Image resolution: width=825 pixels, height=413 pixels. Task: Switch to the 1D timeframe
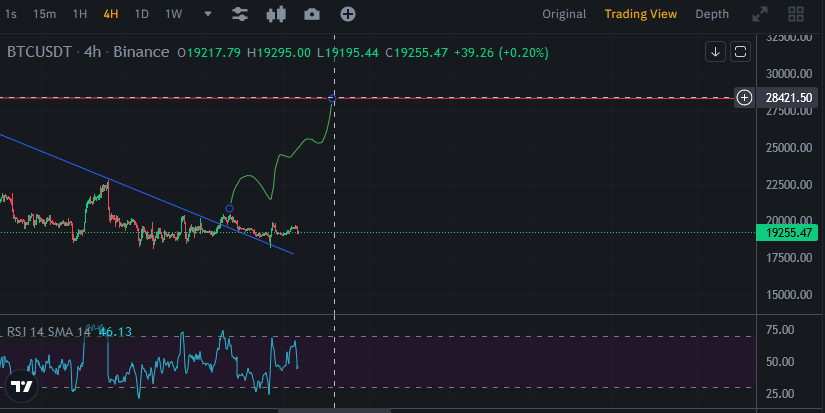click(x=142, y=14)
